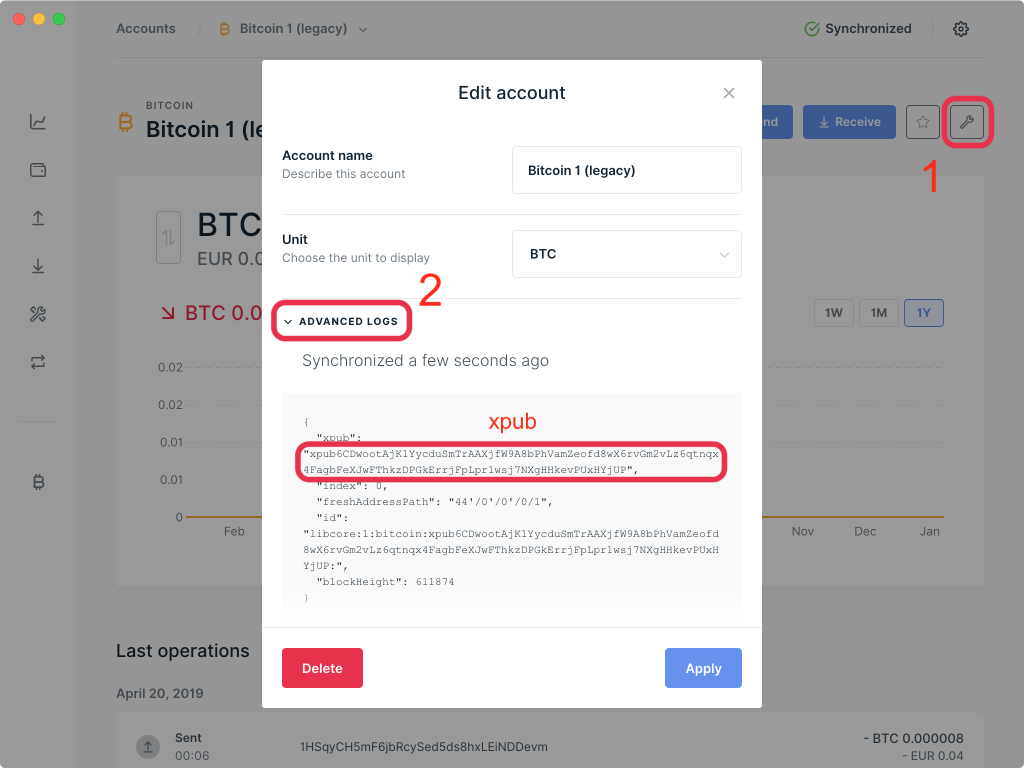
Task: Click the wrench edit account icon
Action: pyautogui.click(x=967, y=122)
